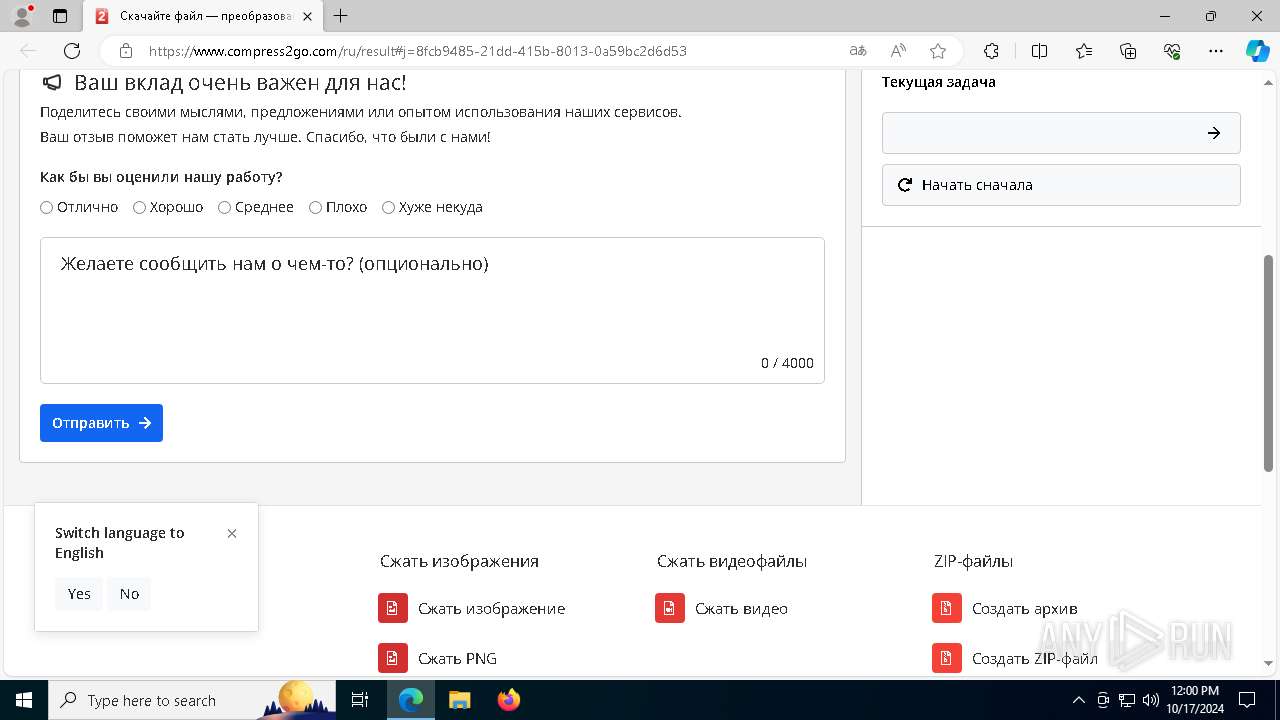Open the Создать ZIP-файл link

1035,658
